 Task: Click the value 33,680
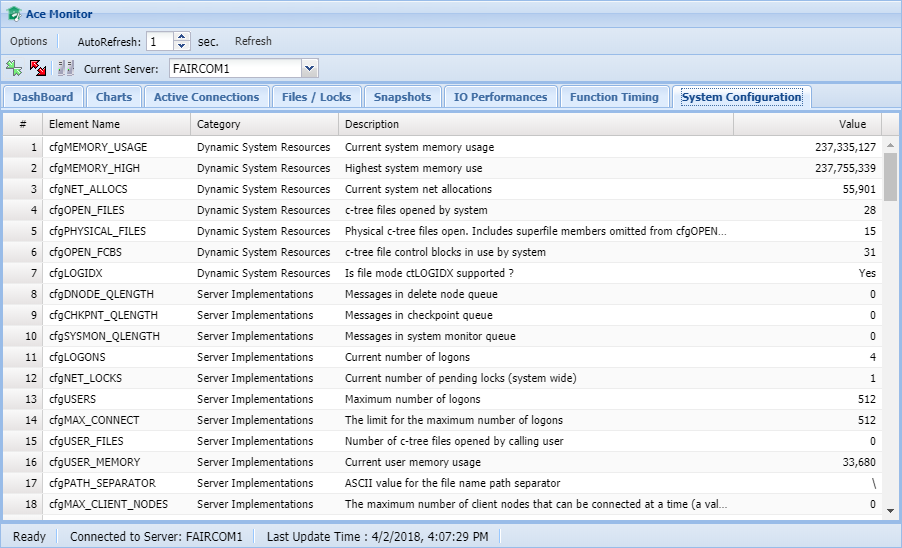[x=859, y=462]
